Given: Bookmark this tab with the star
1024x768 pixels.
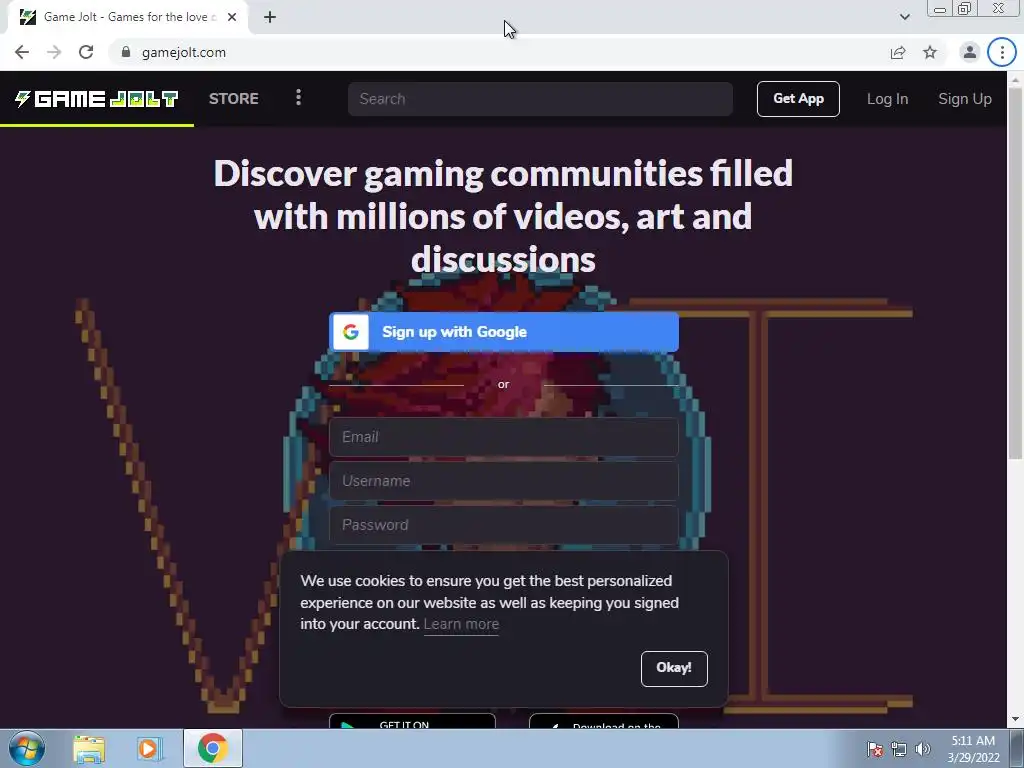Looking at the screenshot, I should pyautogui.click(x=930, y=52).
